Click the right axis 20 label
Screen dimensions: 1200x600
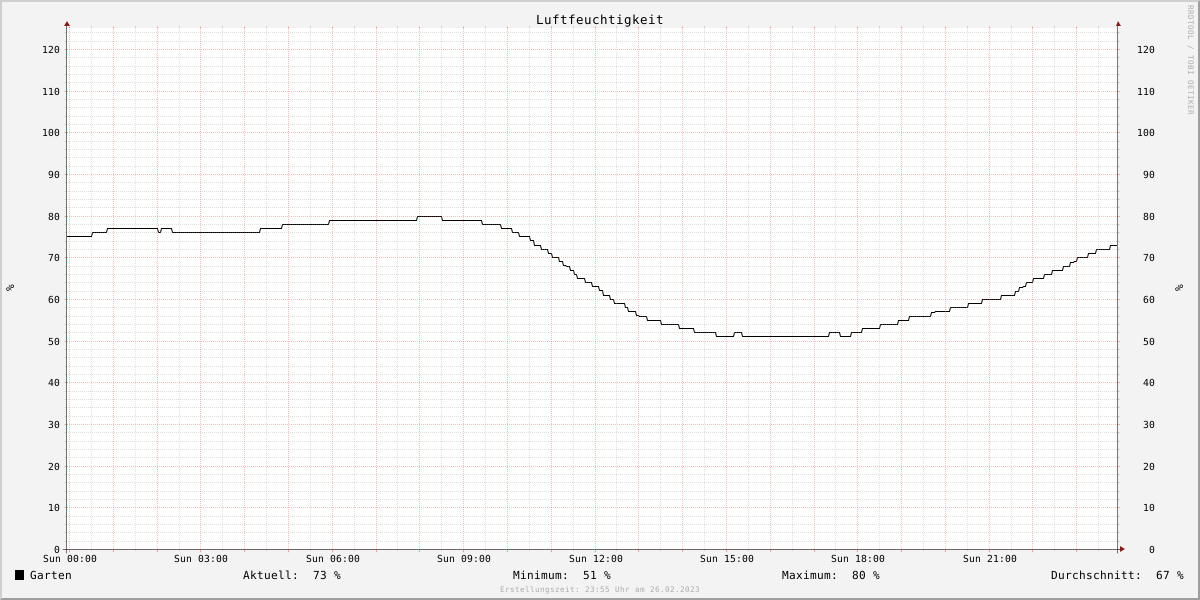point(1149,467)
